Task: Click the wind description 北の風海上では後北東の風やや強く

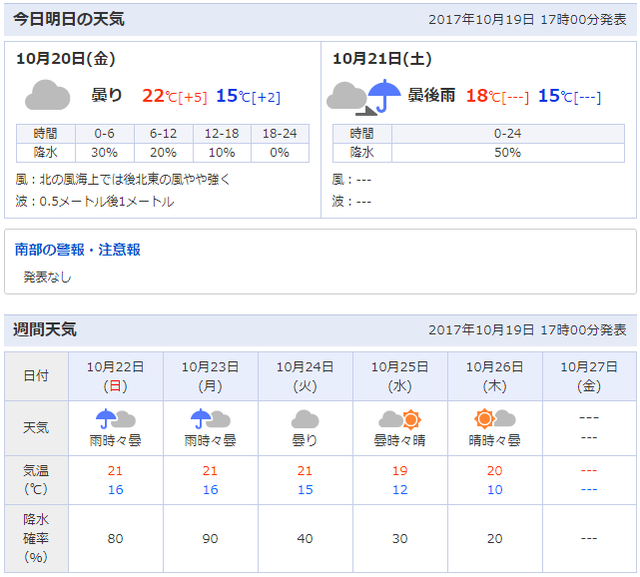Action: point(135,179)
